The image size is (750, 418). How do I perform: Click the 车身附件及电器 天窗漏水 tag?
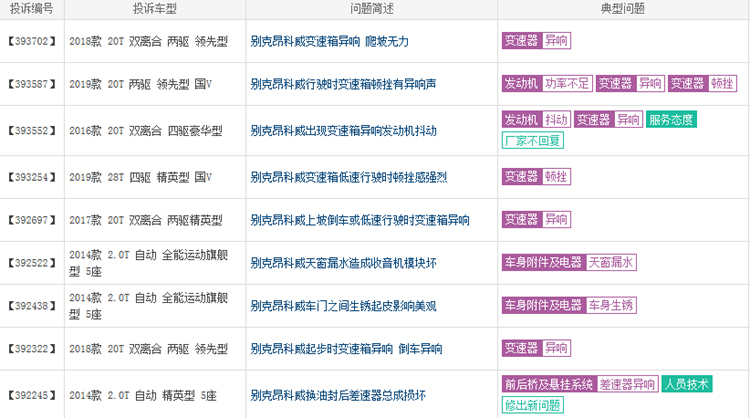569,262
